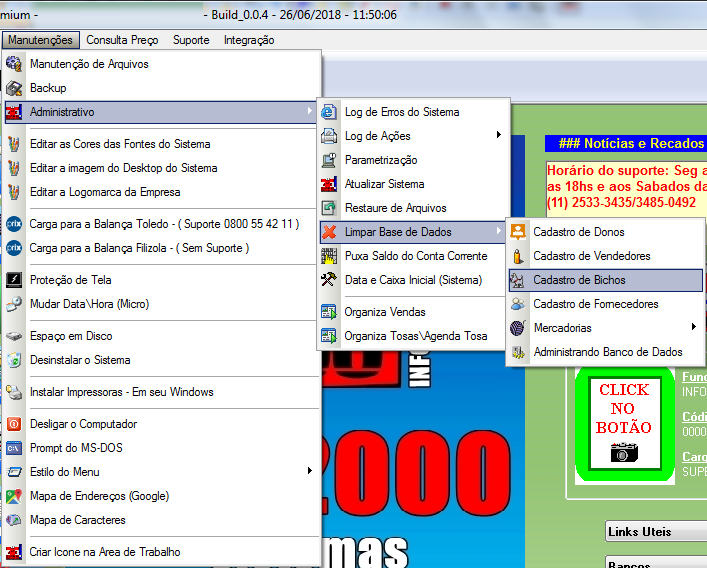
Task: Click the Proteção de Tela icon
Action: [14, 280]
